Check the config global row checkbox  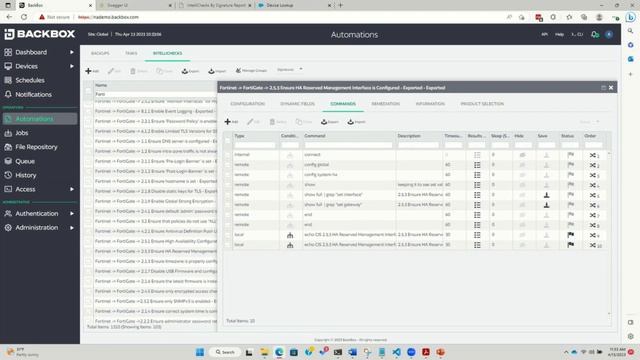[x=228, y=165]
